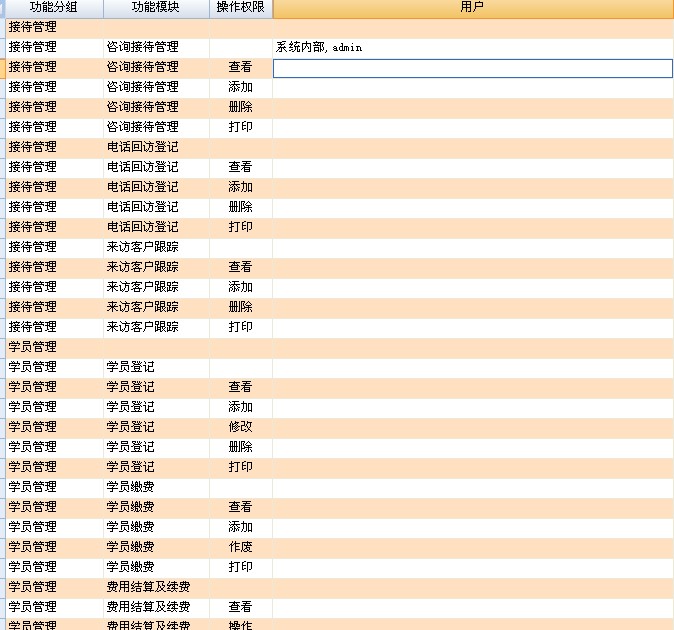Click 学员登记 module cell without a permission
This screenshot has height=630, width=674.
156,367
